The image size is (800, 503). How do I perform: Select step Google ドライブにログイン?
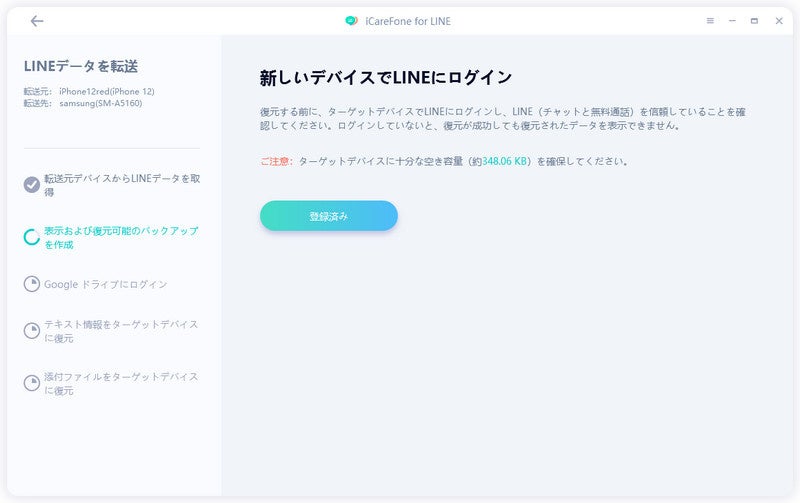pyautogui.click(x=106, y=284)
